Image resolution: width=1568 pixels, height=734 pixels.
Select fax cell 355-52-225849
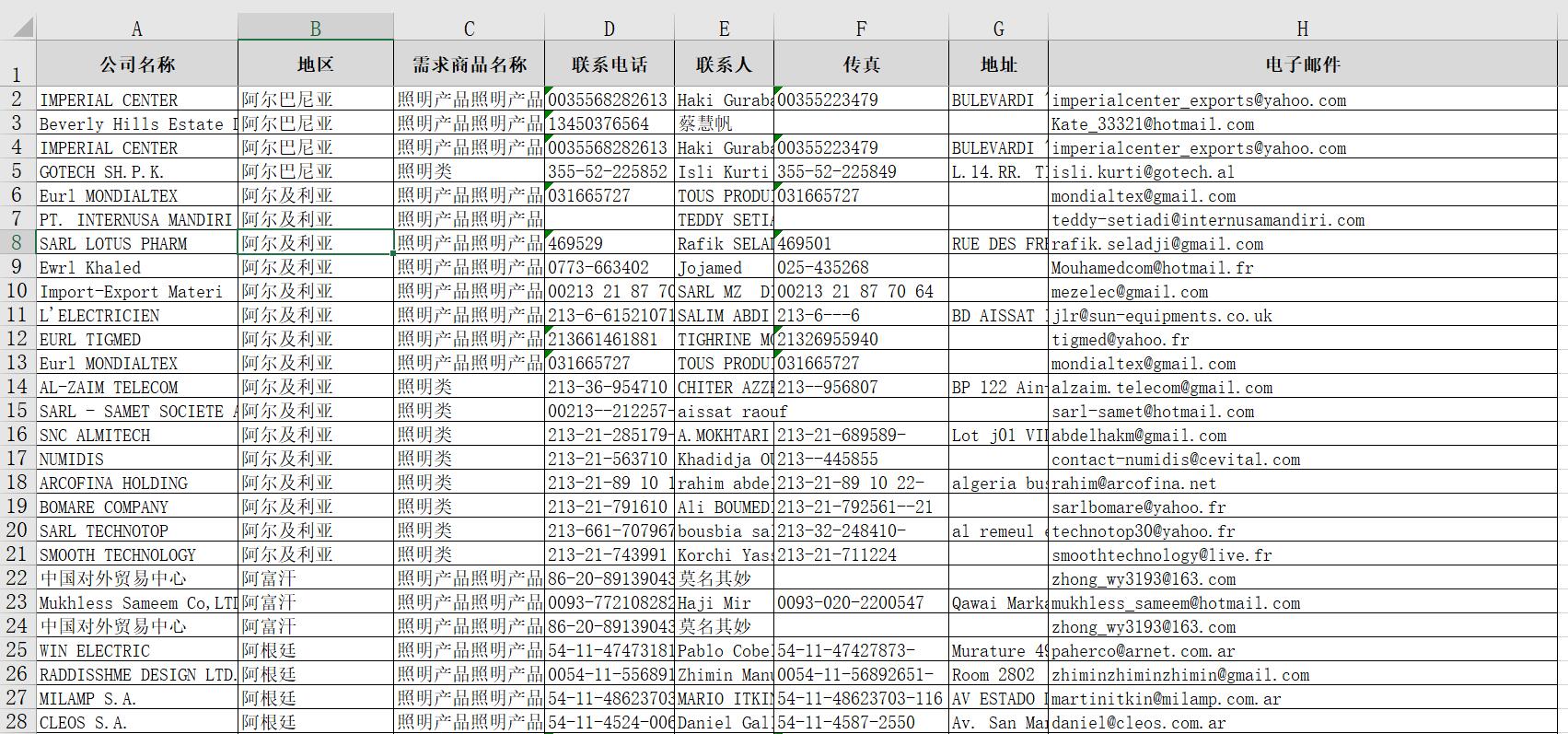tap(861, 171)
